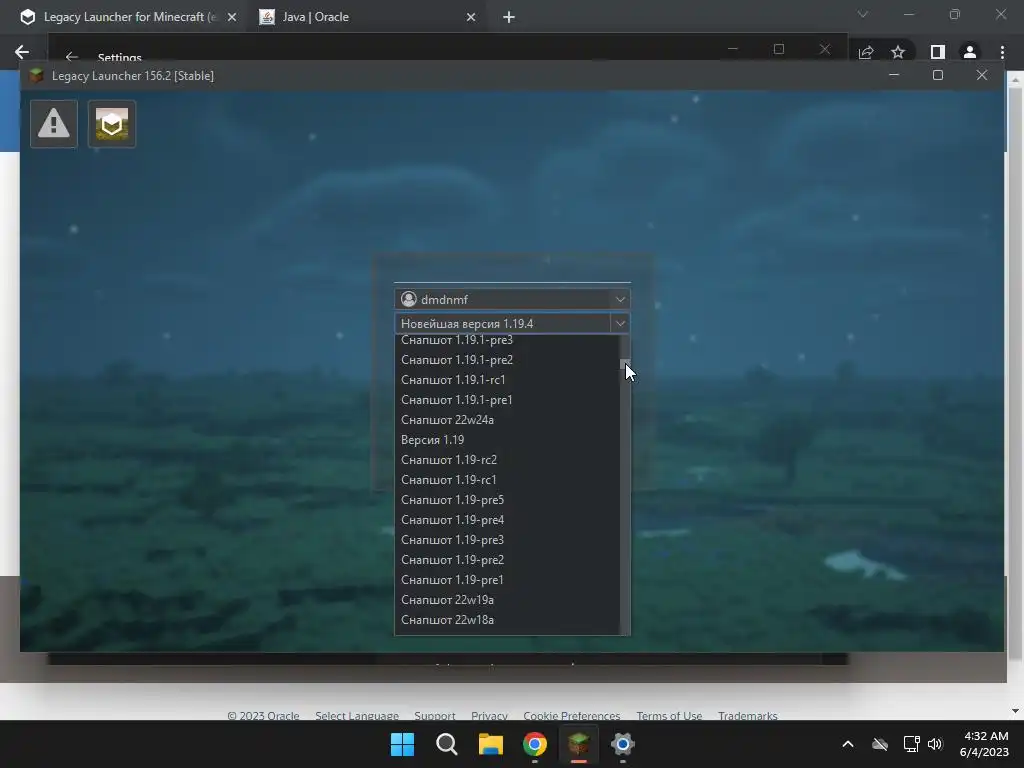The height and width of the screenshot is (768, 1024).
Task: Toggle Chrome side panel icon
Action: tap(937, 52)
